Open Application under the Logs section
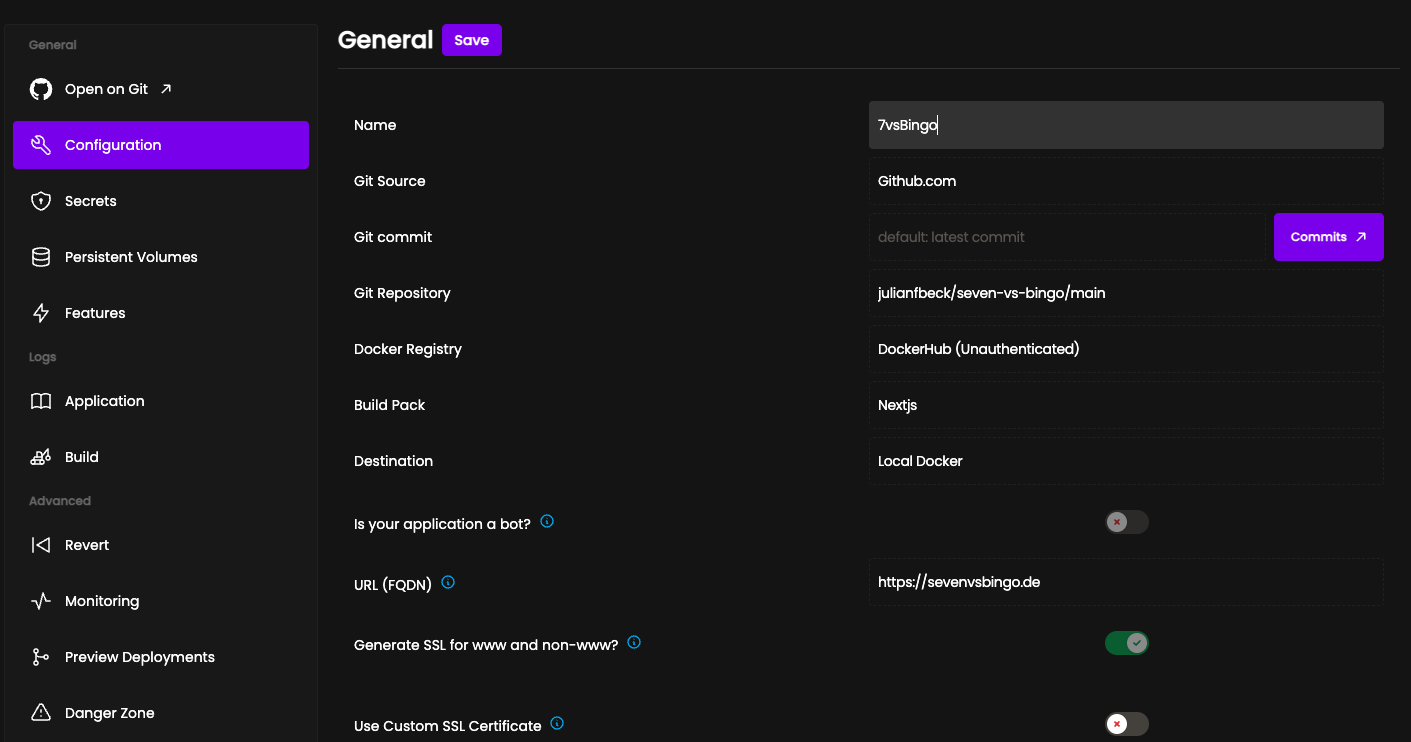 click(x=103, y=400)
